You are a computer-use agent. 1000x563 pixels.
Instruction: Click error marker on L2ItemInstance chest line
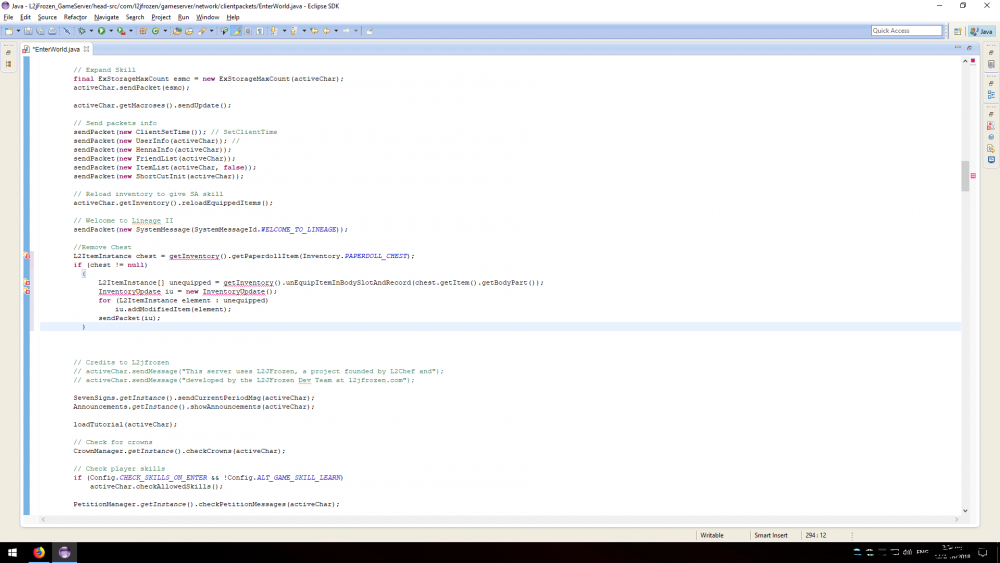[27, 256]
